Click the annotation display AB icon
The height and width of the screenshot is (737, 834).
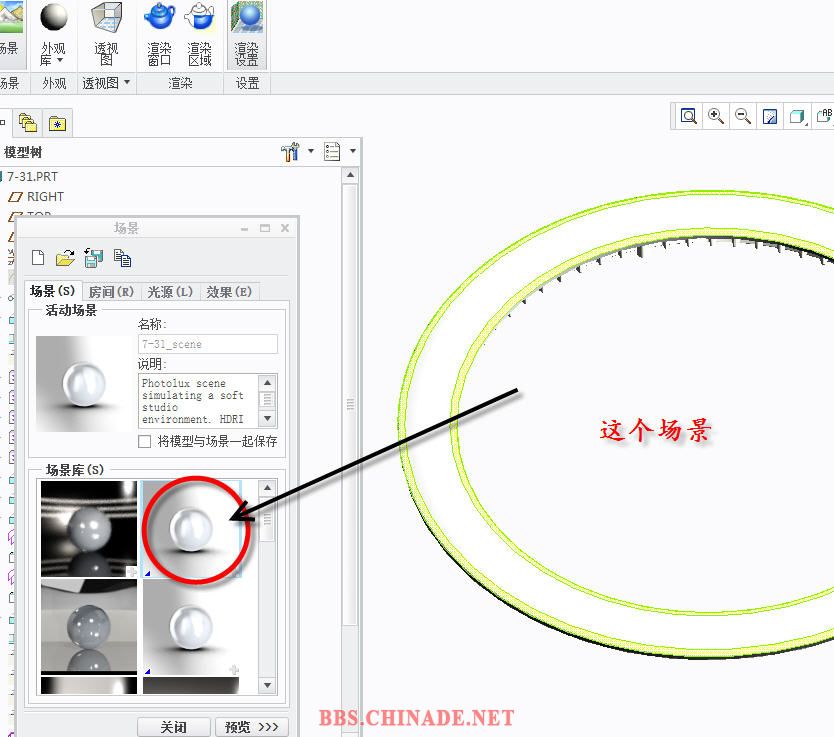tap(824, 116)
